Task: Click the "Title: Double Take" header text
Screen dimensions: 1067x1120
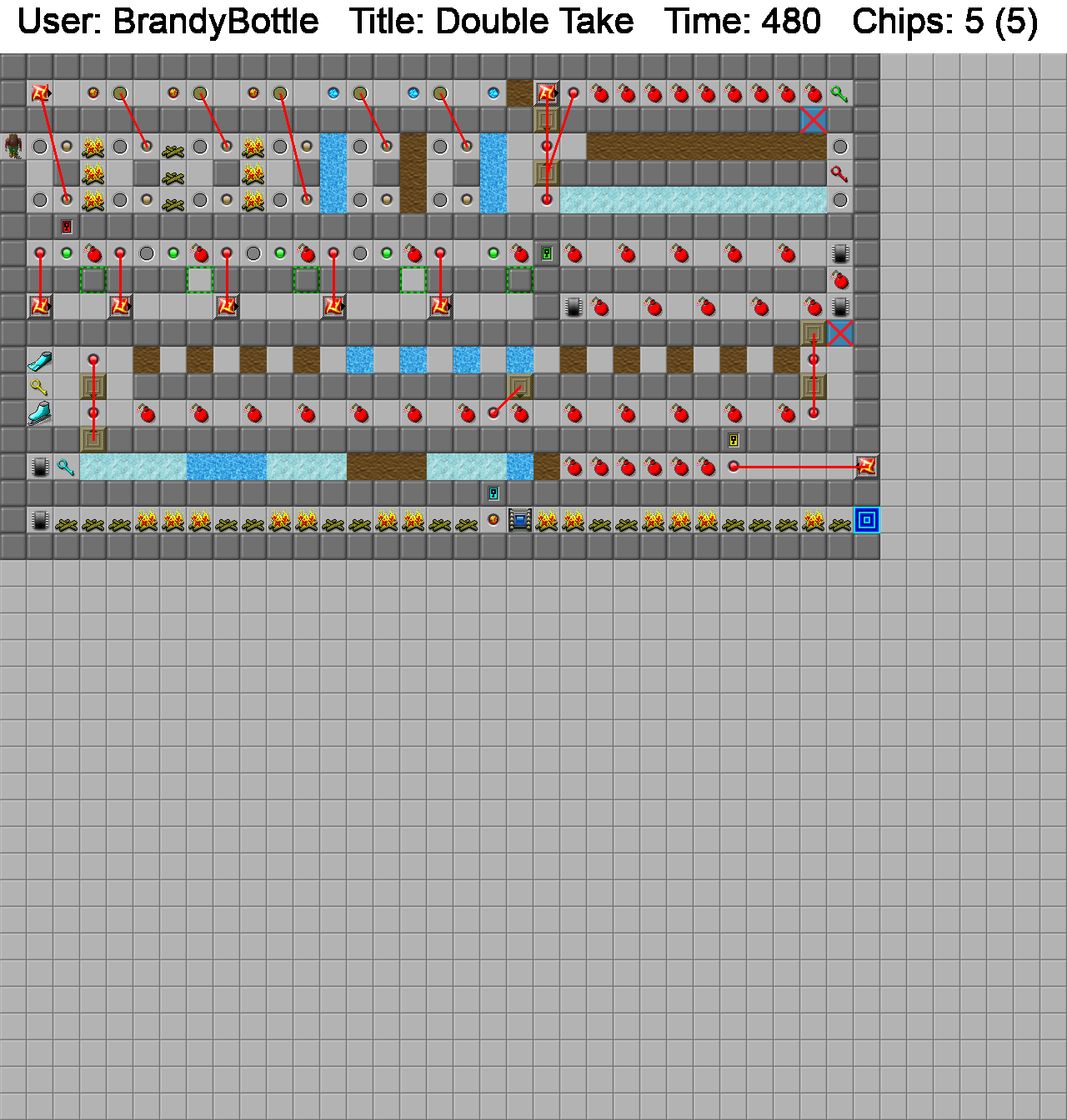Action: pos(491,22)
